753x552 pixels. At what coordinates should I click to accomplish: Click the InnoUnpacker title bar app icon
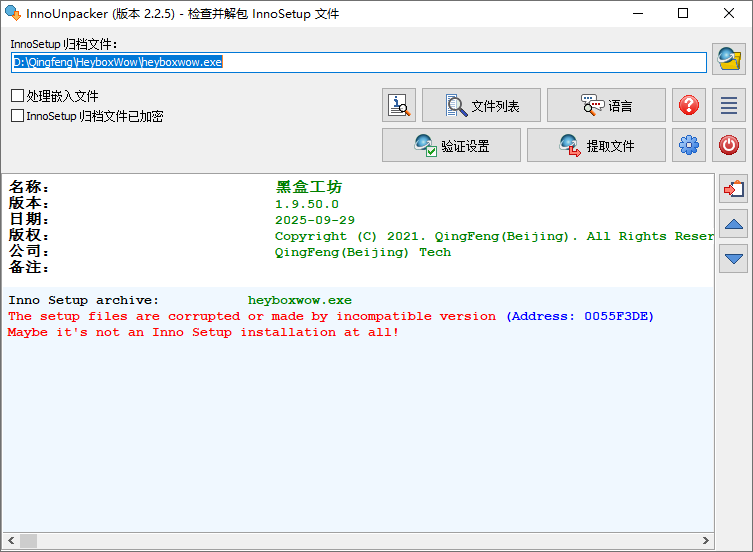coord(13,13)
